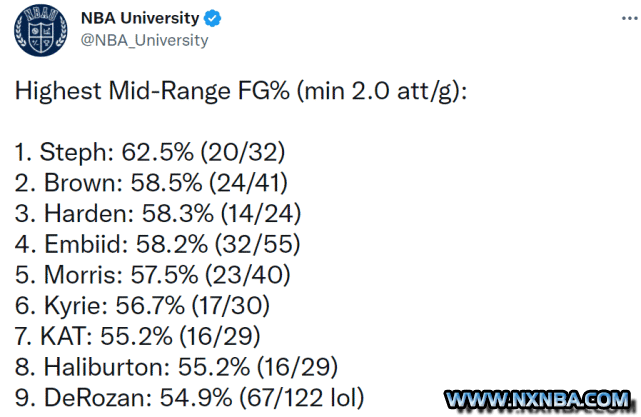Select the Harden 58.3% line

tap(158, 214)
